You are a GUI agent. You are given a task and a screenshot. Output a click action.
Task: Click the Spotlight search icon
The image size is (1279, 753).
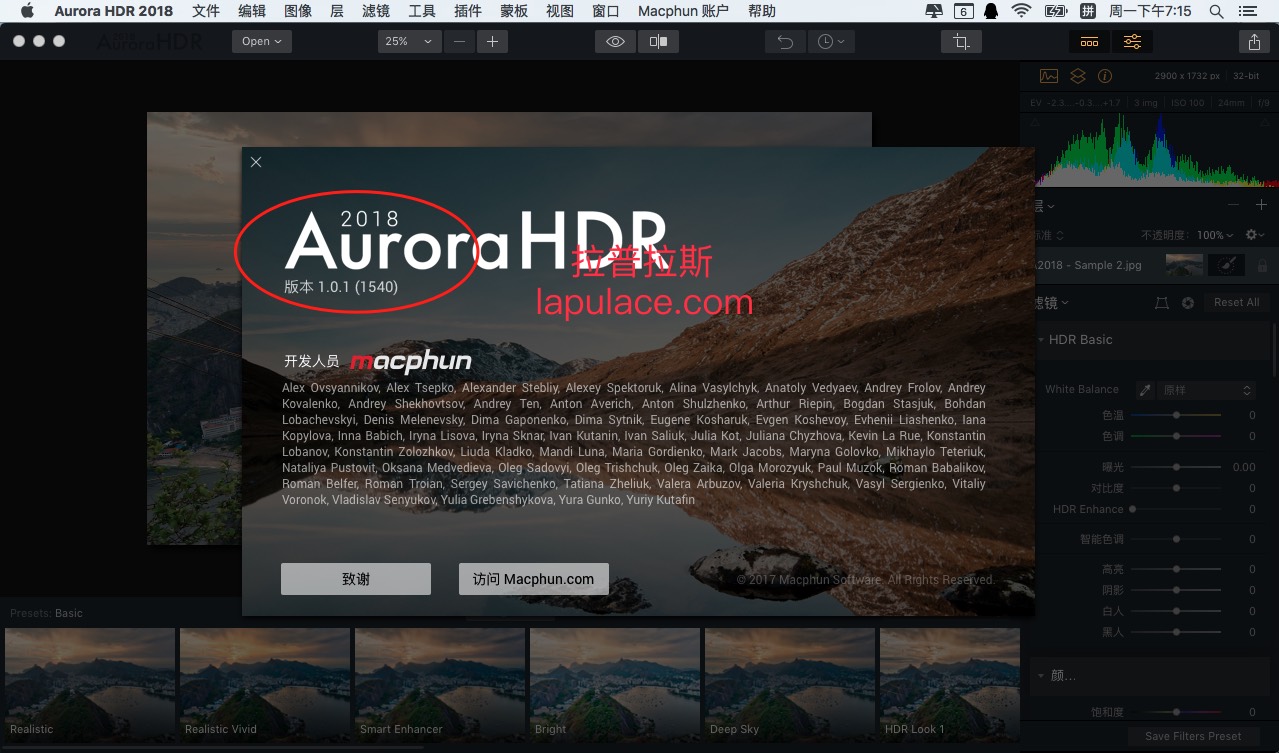click(1216, 11)
